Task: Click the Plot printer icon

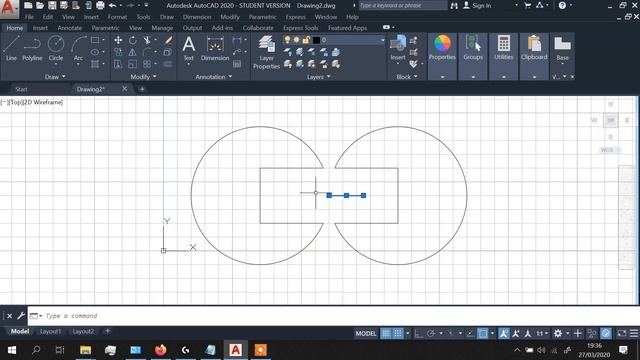Action: click(100, 5)
